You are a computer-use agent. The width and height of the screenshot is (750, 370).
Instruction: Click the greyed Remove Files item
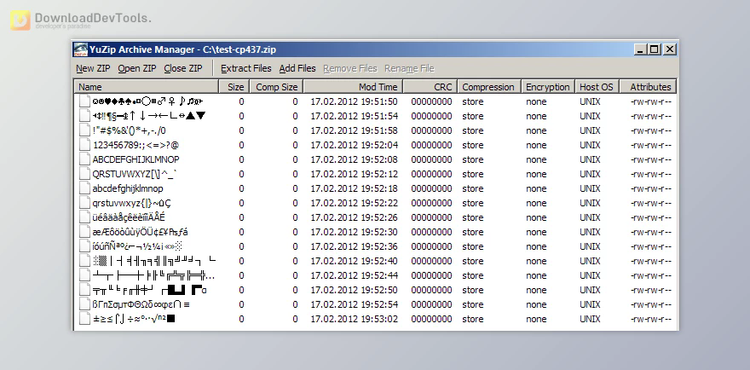350,68
